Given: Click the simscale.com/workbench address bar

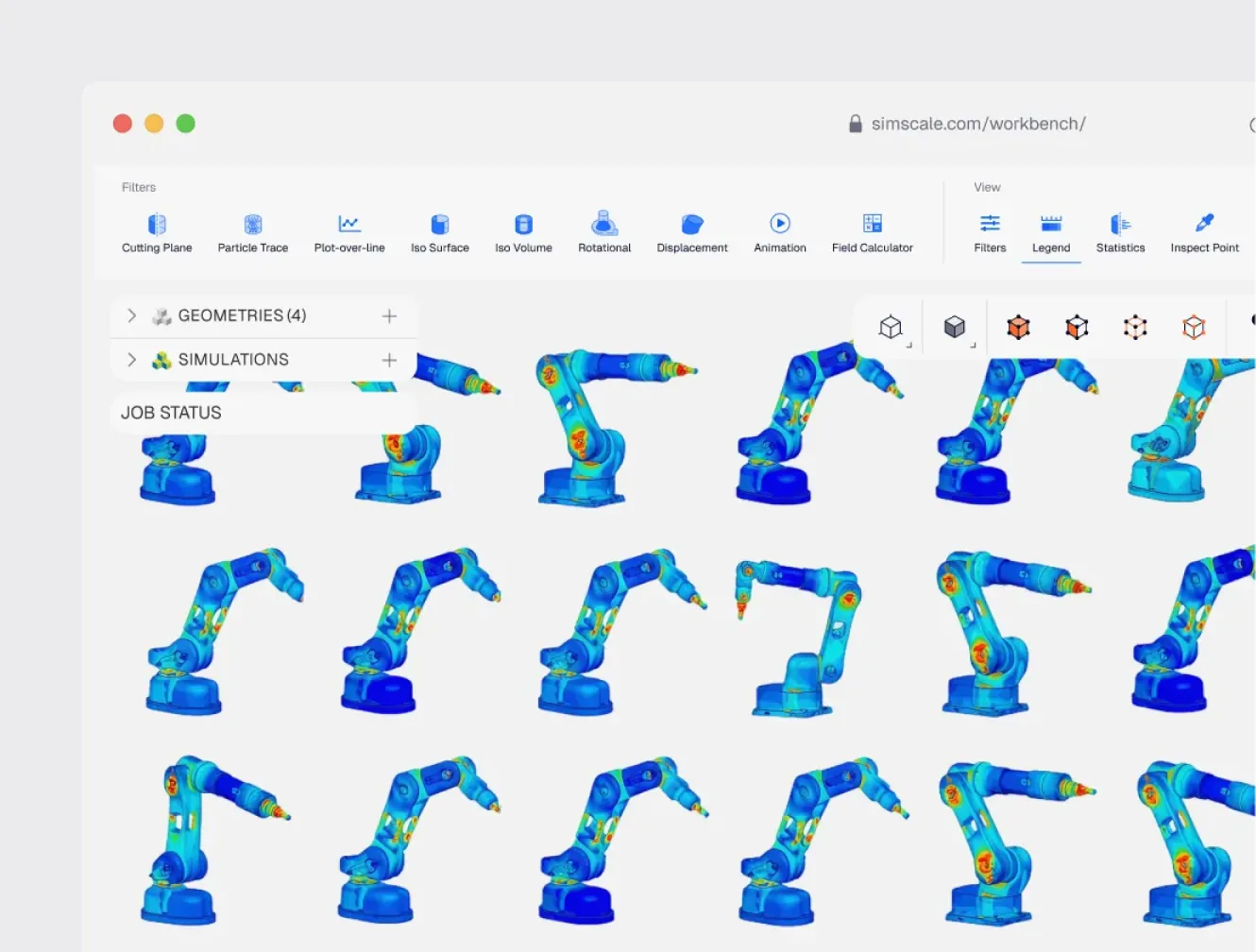Looking at the screenshot, I should pos(978,124).
